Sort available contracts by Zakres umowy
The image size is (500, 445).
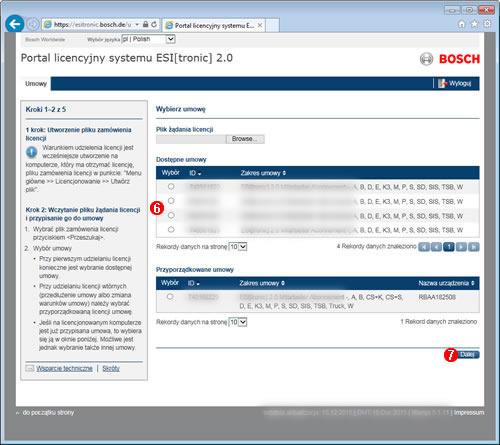coord(263,173)
